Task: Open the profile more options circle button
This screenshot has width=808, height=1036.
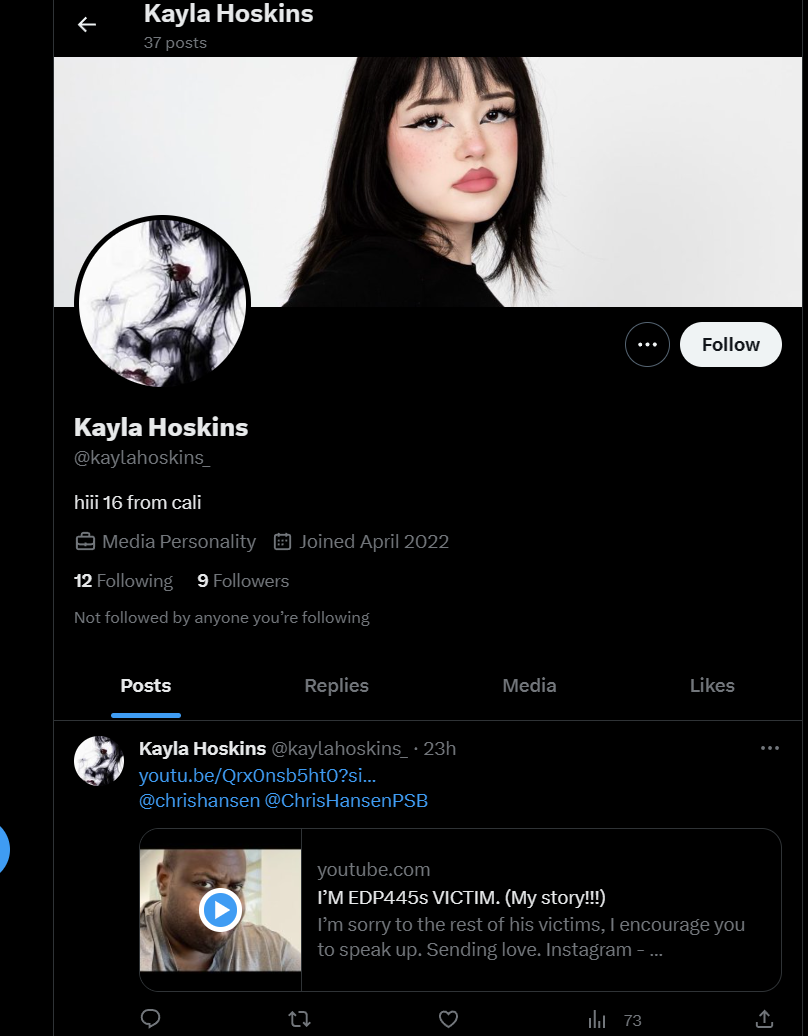Action: pyautogui.click(x=647, y=344)
